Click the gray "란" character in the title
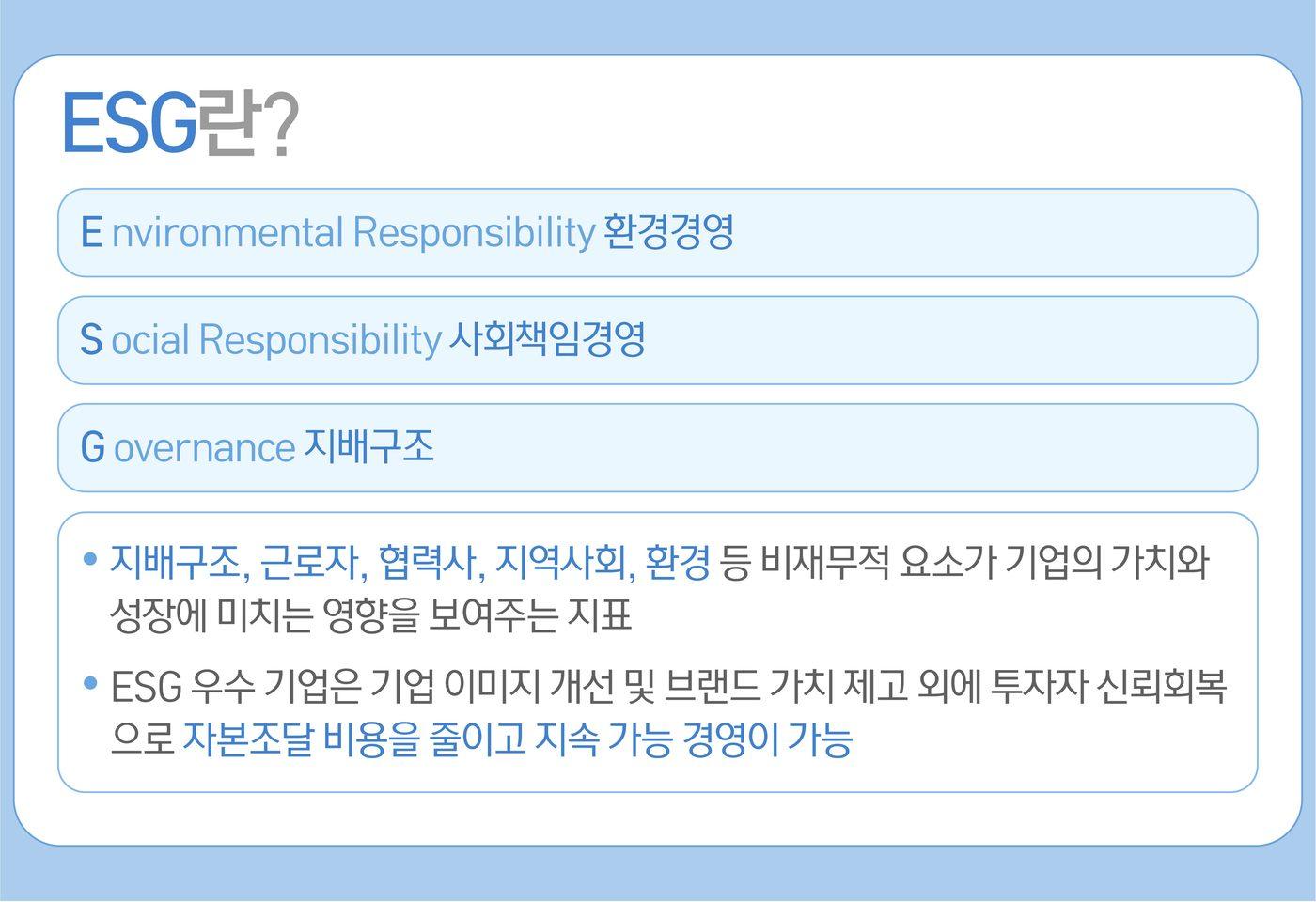The height and width of the screenshot is (902, 1316). point(226,125)
